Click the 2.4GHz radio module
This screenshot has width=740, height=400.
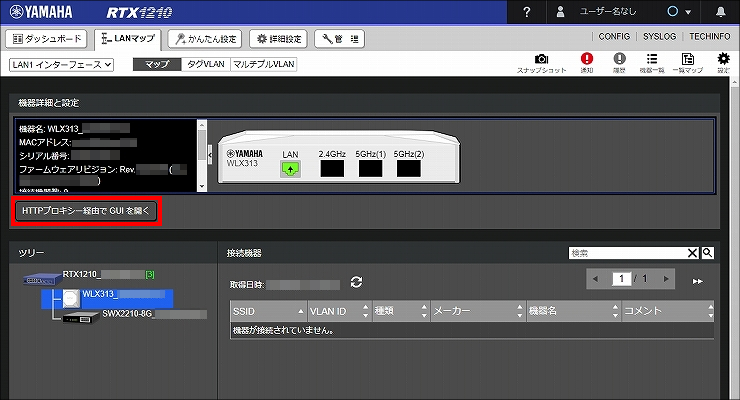tap(332, 168)
